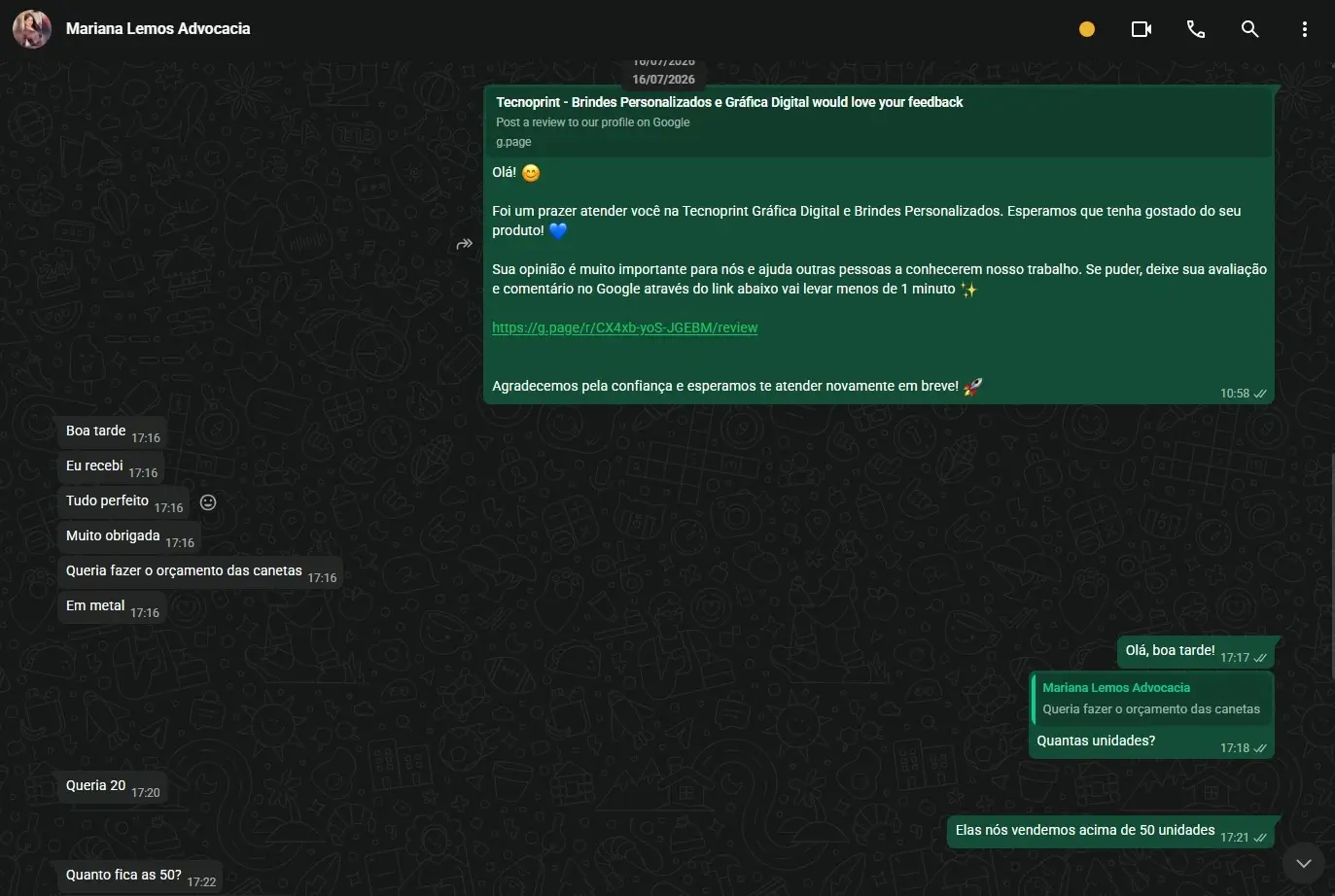Forward the Tecnoprint feedback message
The image size is (1335, 896).
point(465,244)
